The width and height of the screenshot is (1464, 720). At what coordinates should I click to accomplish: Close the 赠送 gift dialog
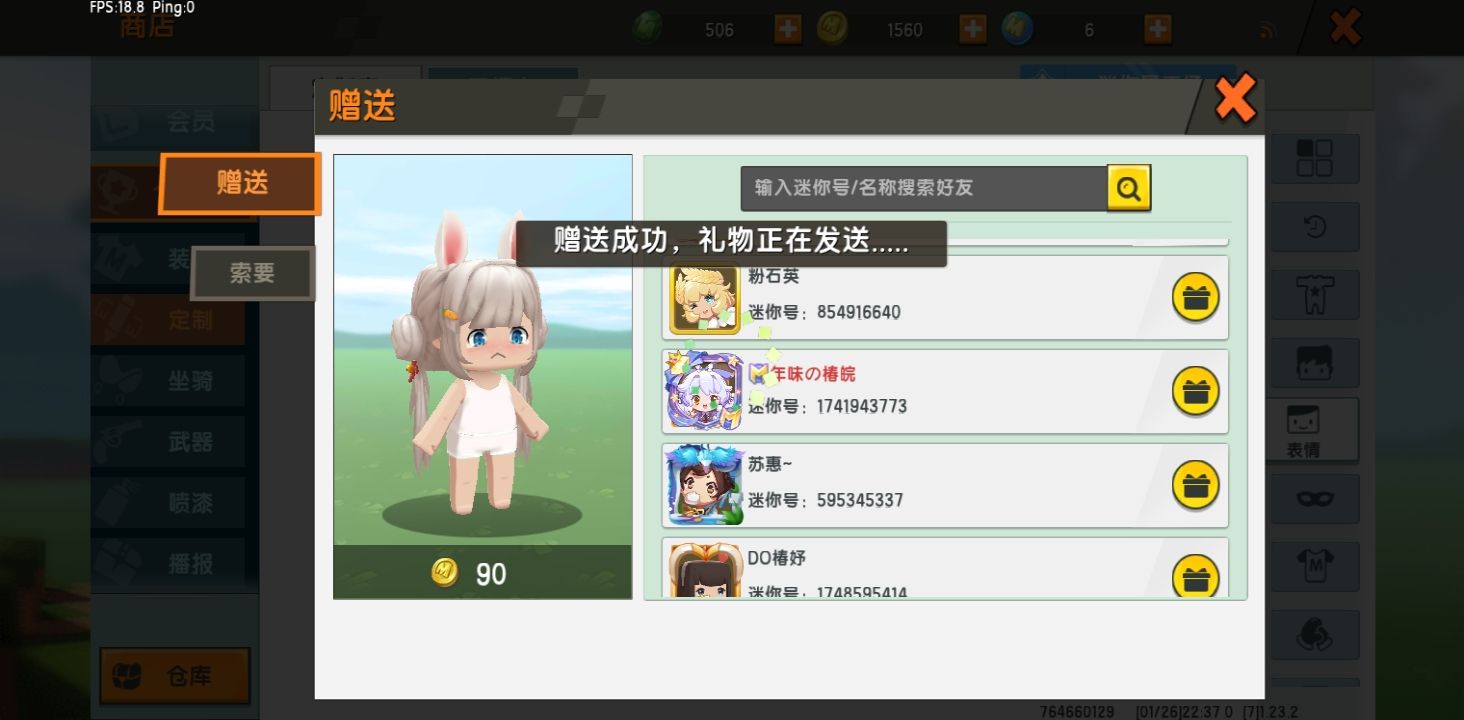(x=1235, y=100)
